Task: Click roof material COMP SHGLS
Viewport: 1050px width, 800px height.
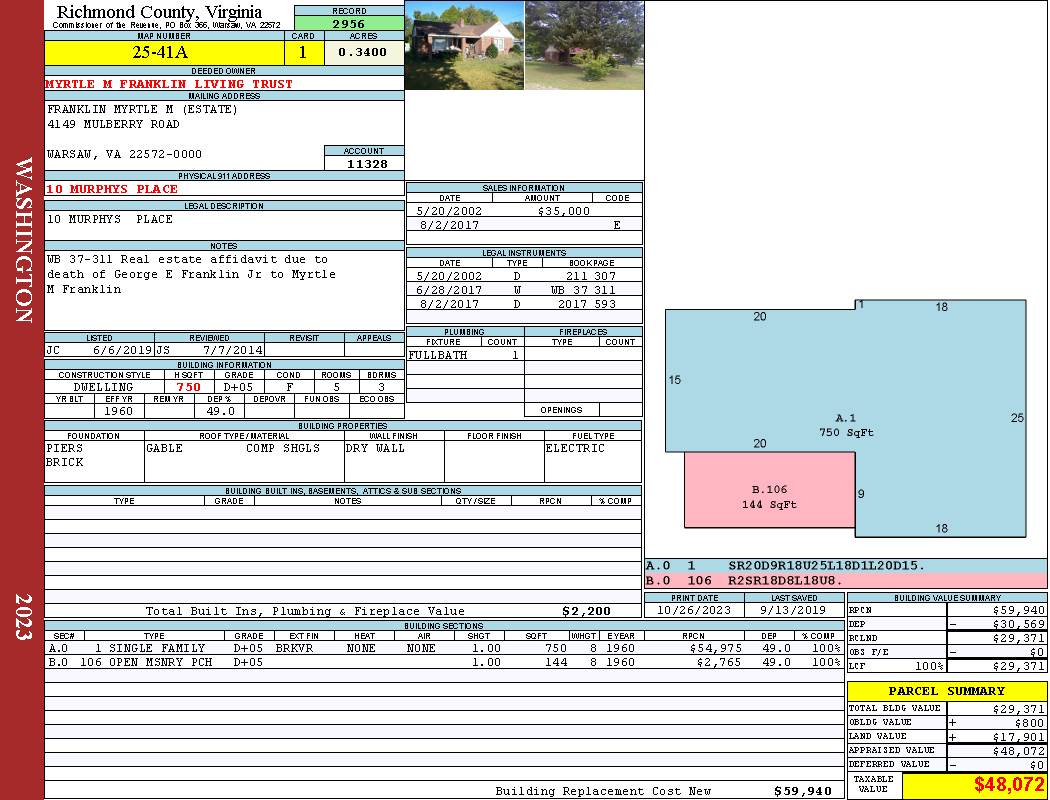Action: pyautogui.click(x=283, y=448)
